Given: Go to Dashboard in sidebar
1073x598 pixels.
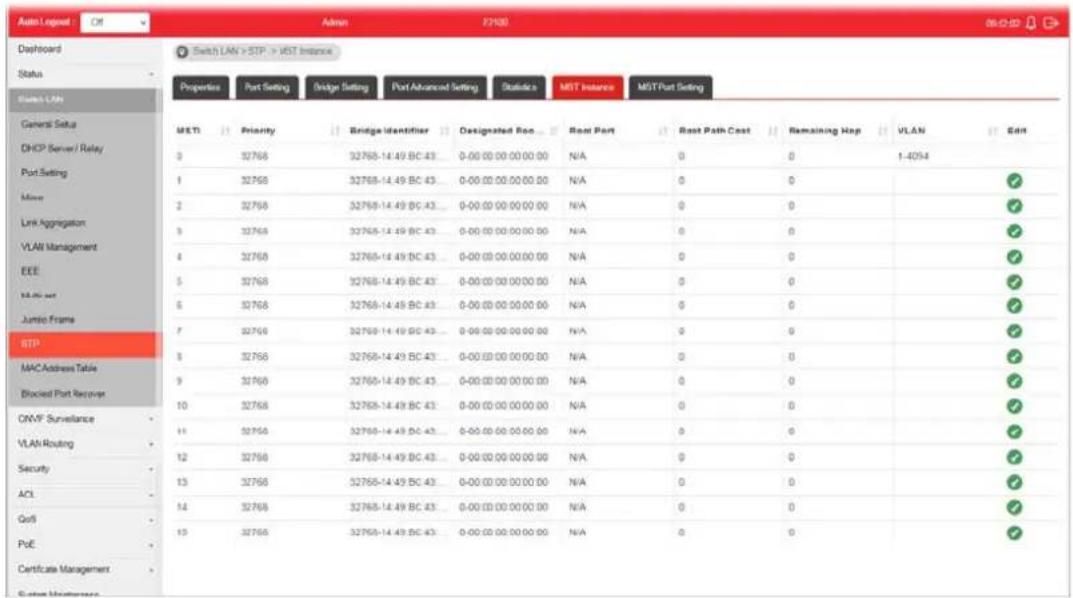Looking at the screenshot, I should [40, 49].
